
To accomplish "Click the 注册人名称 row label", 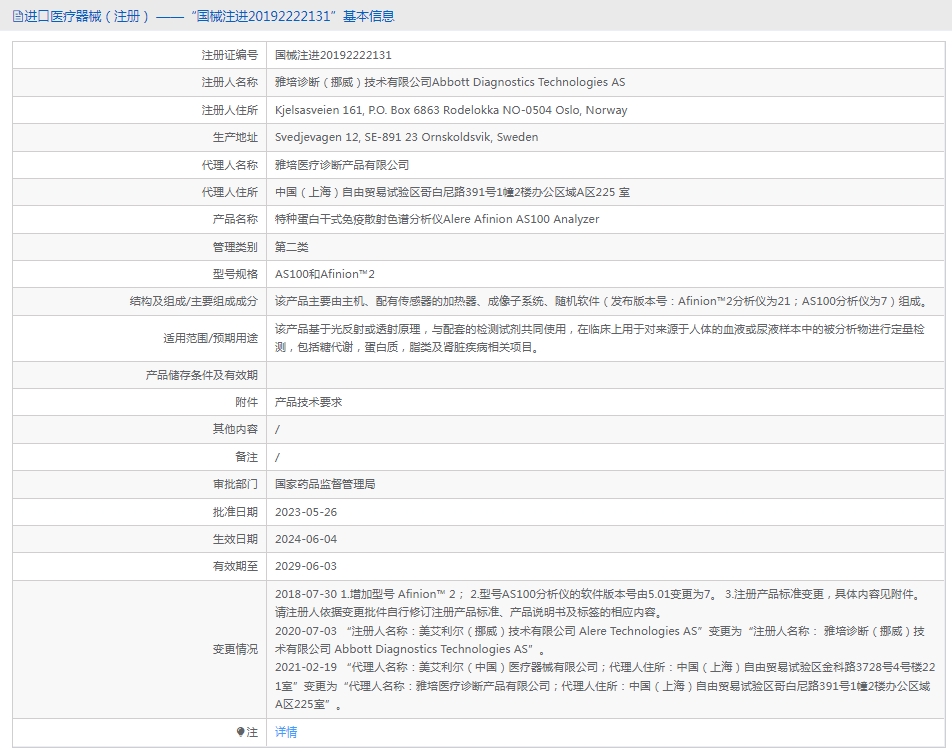I will [230, 83].
